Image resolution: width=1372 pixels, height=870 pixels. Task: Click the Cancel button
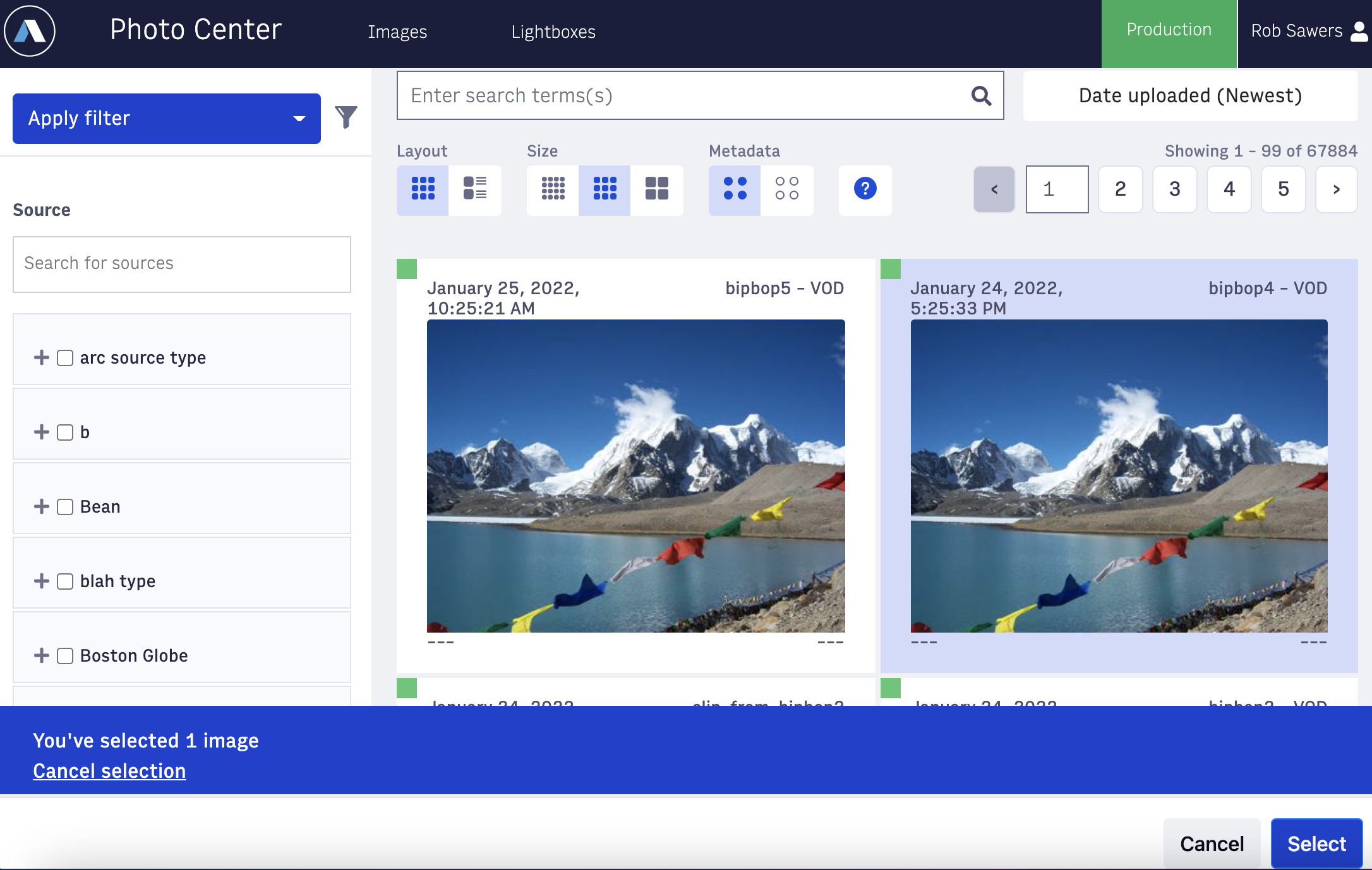[x=1212, y=844]
